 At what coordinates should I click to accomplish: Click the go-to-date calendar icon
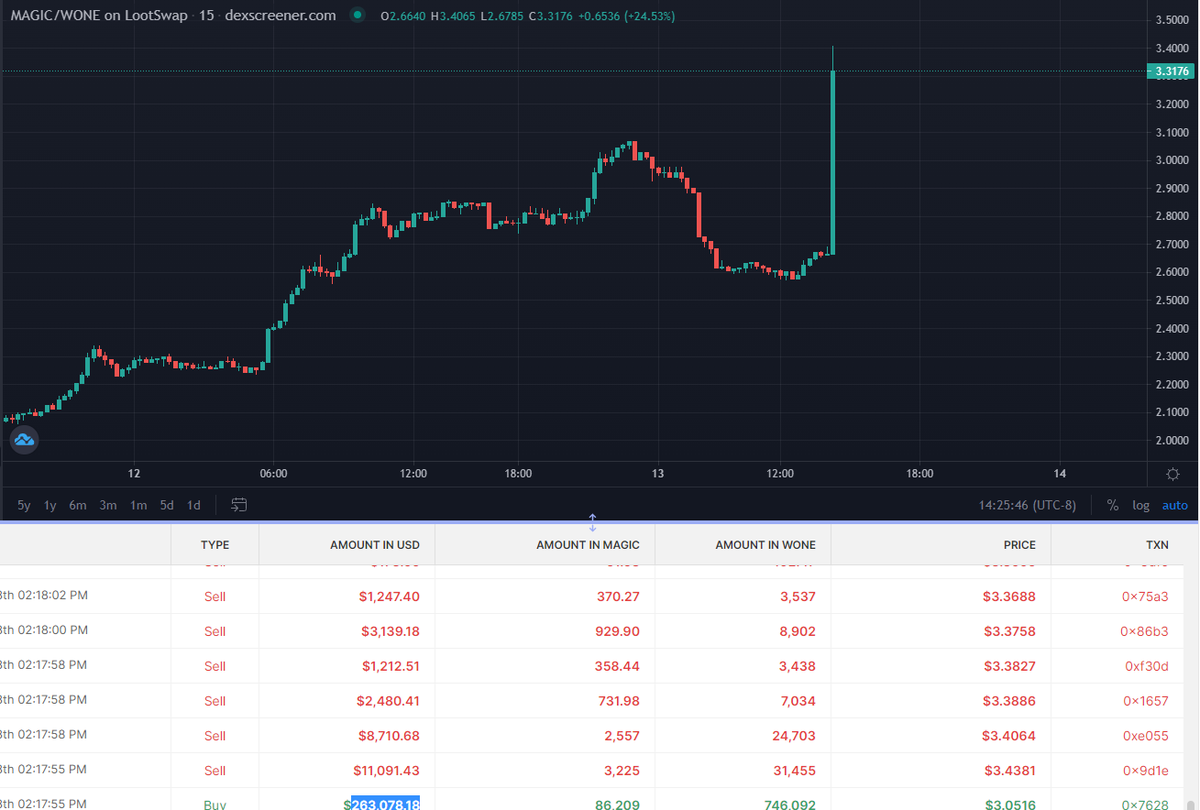tap(239, 505)
